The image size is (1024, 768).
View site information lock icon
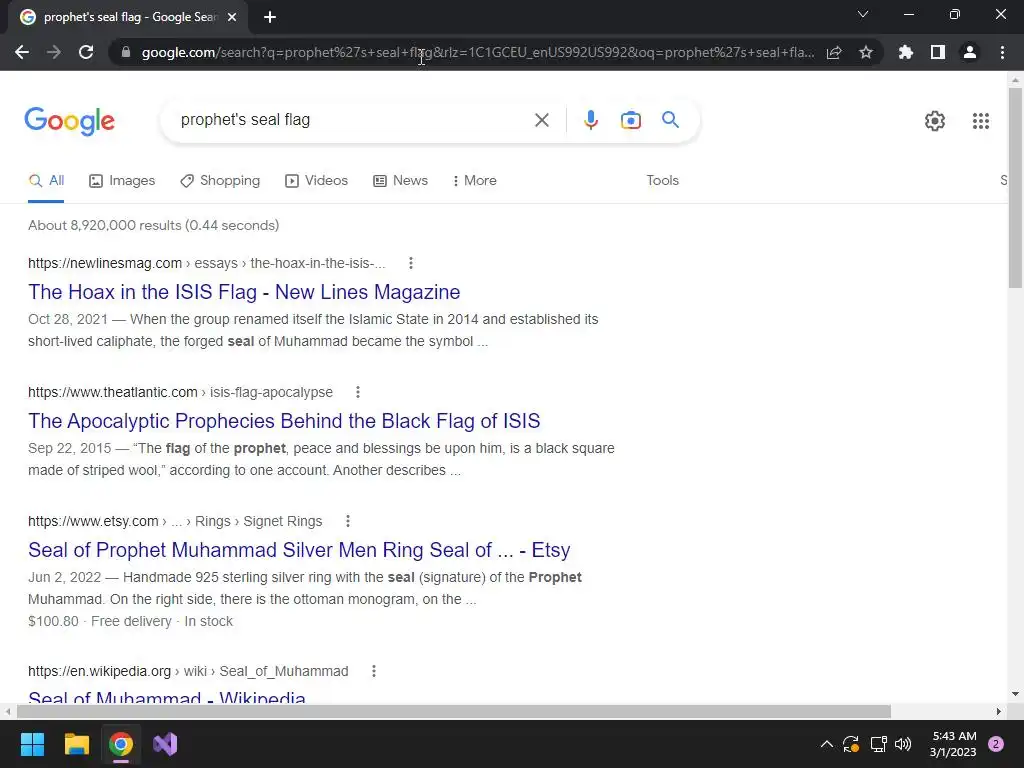tap(126, 52)
